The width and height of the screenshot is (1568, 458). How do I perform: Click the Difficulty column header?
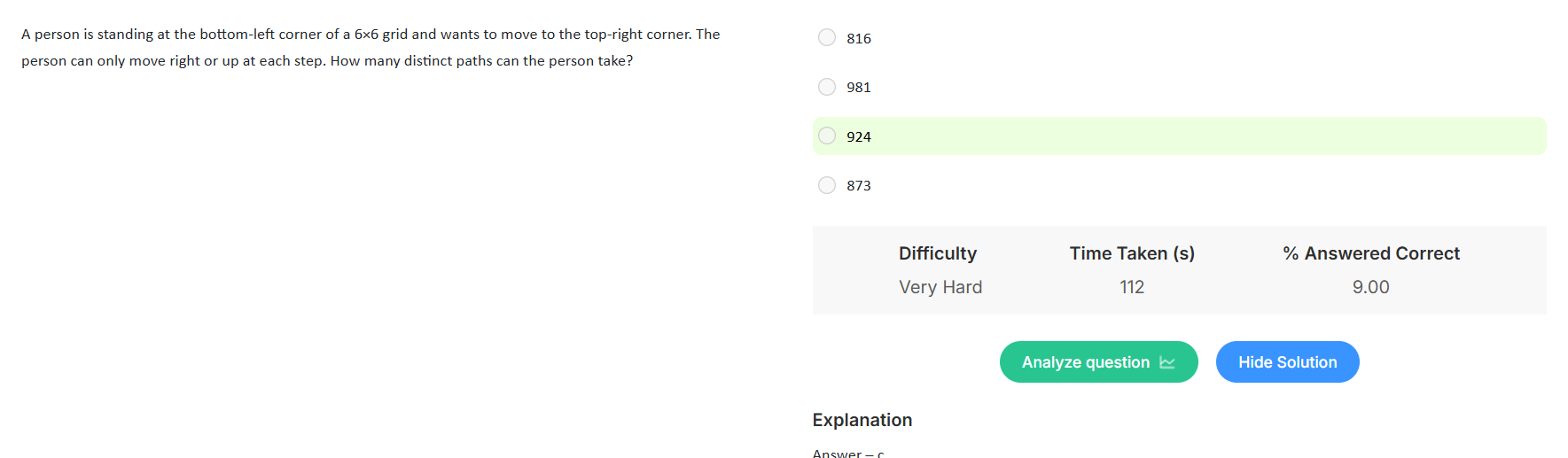[x=938, y=253]
